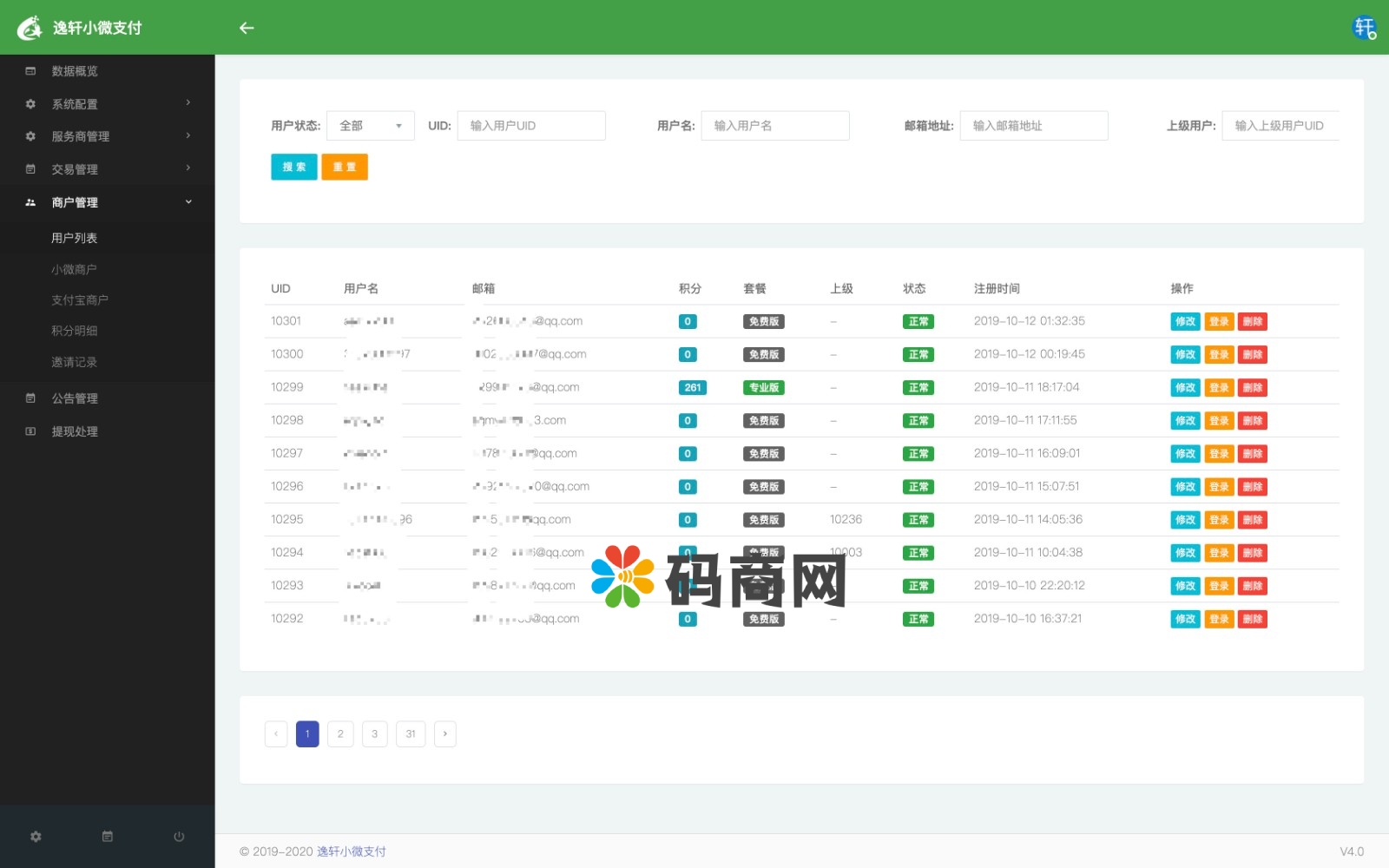Click the back arrow in the header
The image size is (1389, 868).
coord(247,28)
